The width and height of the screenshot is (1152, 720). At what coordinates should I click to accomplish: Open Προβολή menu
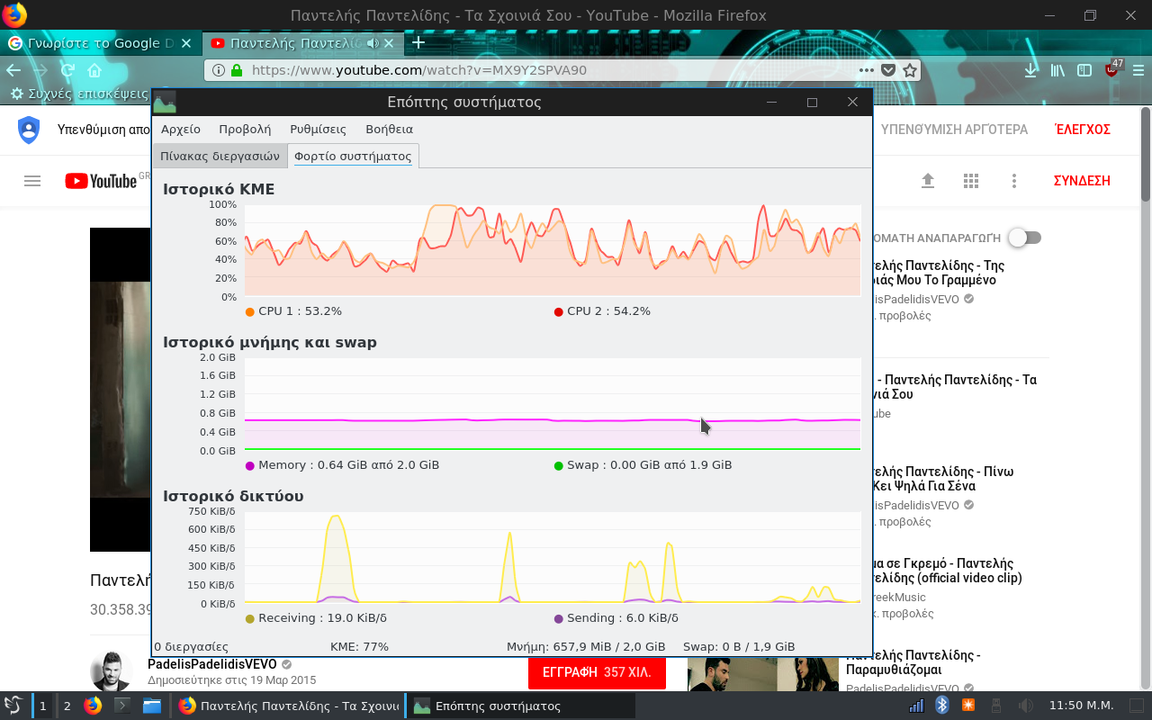(245, 129)
